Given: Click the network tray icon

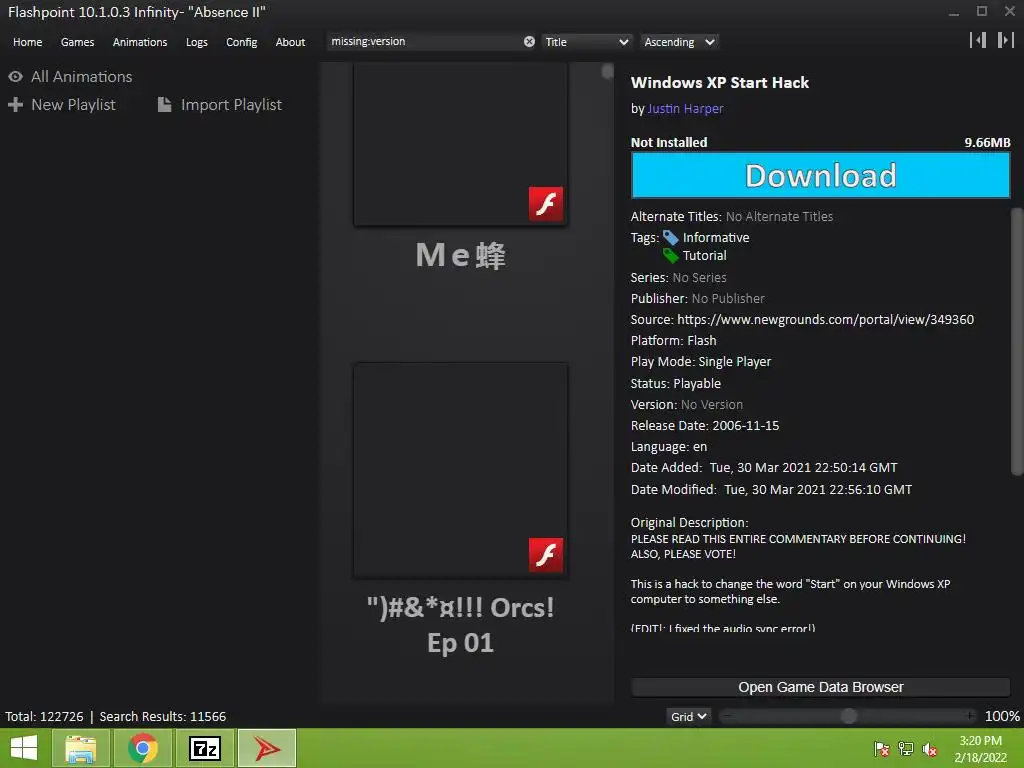Looking at the screenshot, I should [x=906, y=749].
